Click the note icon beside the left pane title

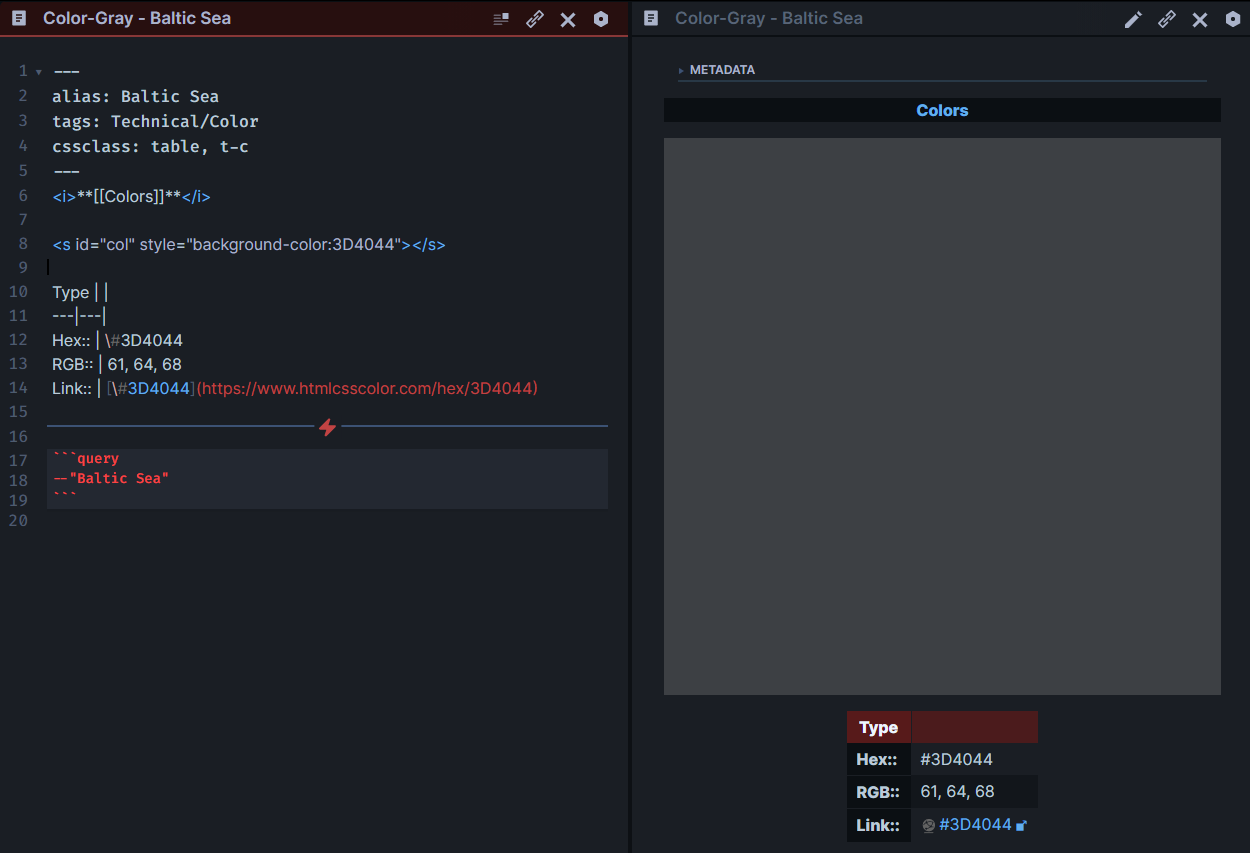18,18
